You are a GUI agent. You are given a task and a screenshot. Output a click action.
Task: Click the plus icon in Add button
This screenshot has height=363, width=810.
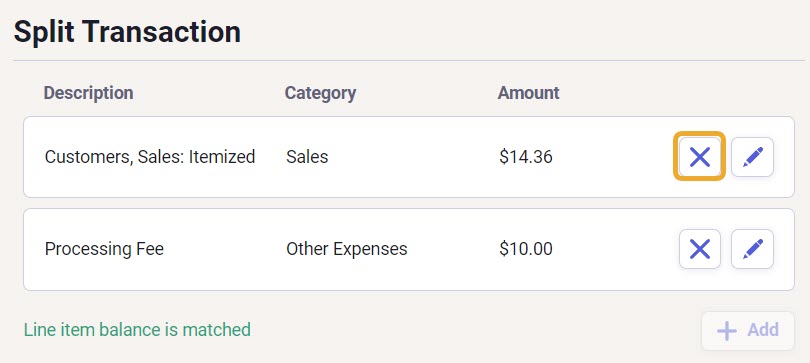point(727,330)
